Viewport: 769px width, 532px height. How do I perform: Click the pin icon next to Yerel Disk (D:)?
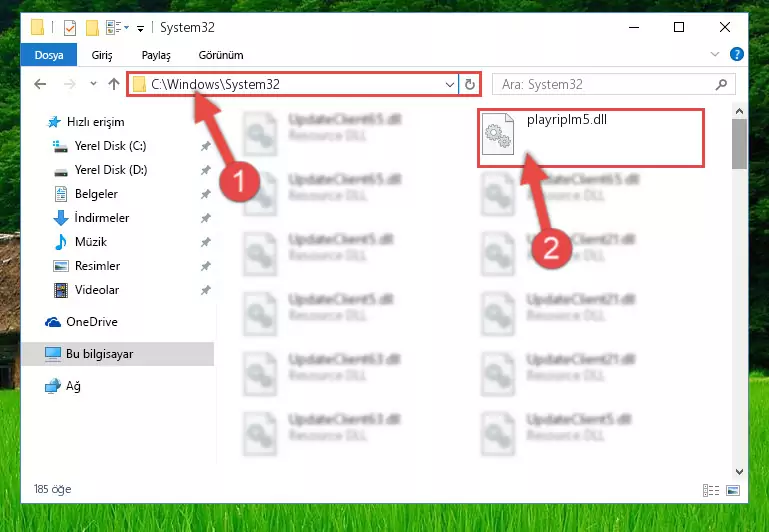pyautogui.click(x=205, y=170)
